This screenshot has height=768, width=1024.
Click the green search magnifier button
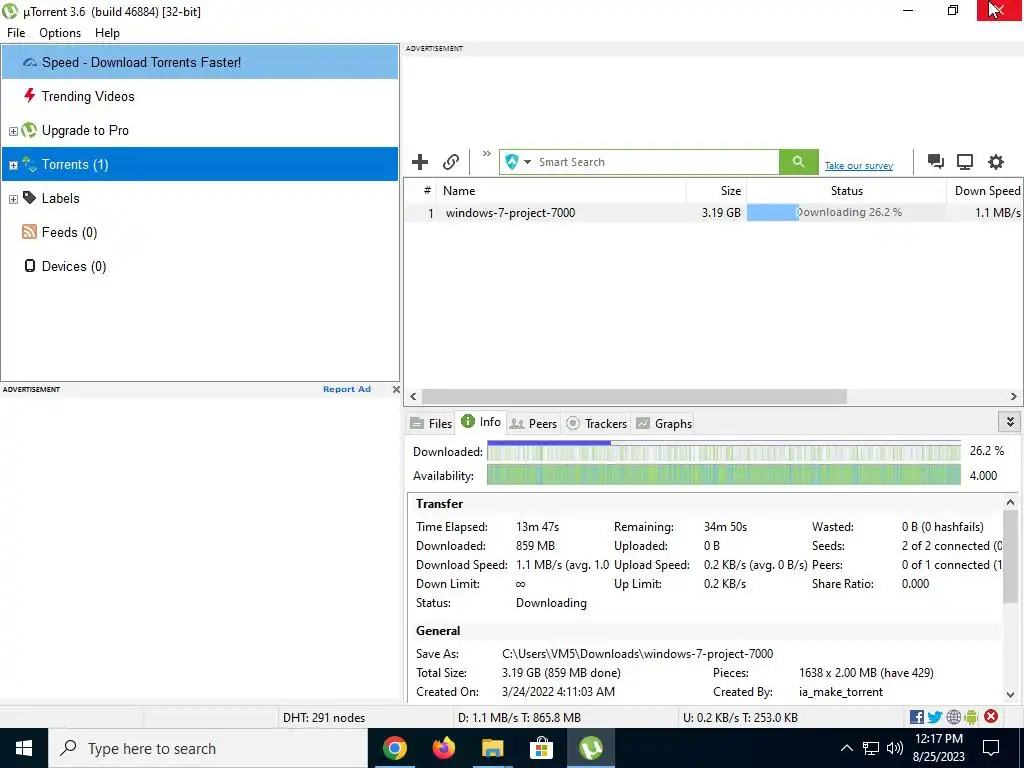pos(798,162)
